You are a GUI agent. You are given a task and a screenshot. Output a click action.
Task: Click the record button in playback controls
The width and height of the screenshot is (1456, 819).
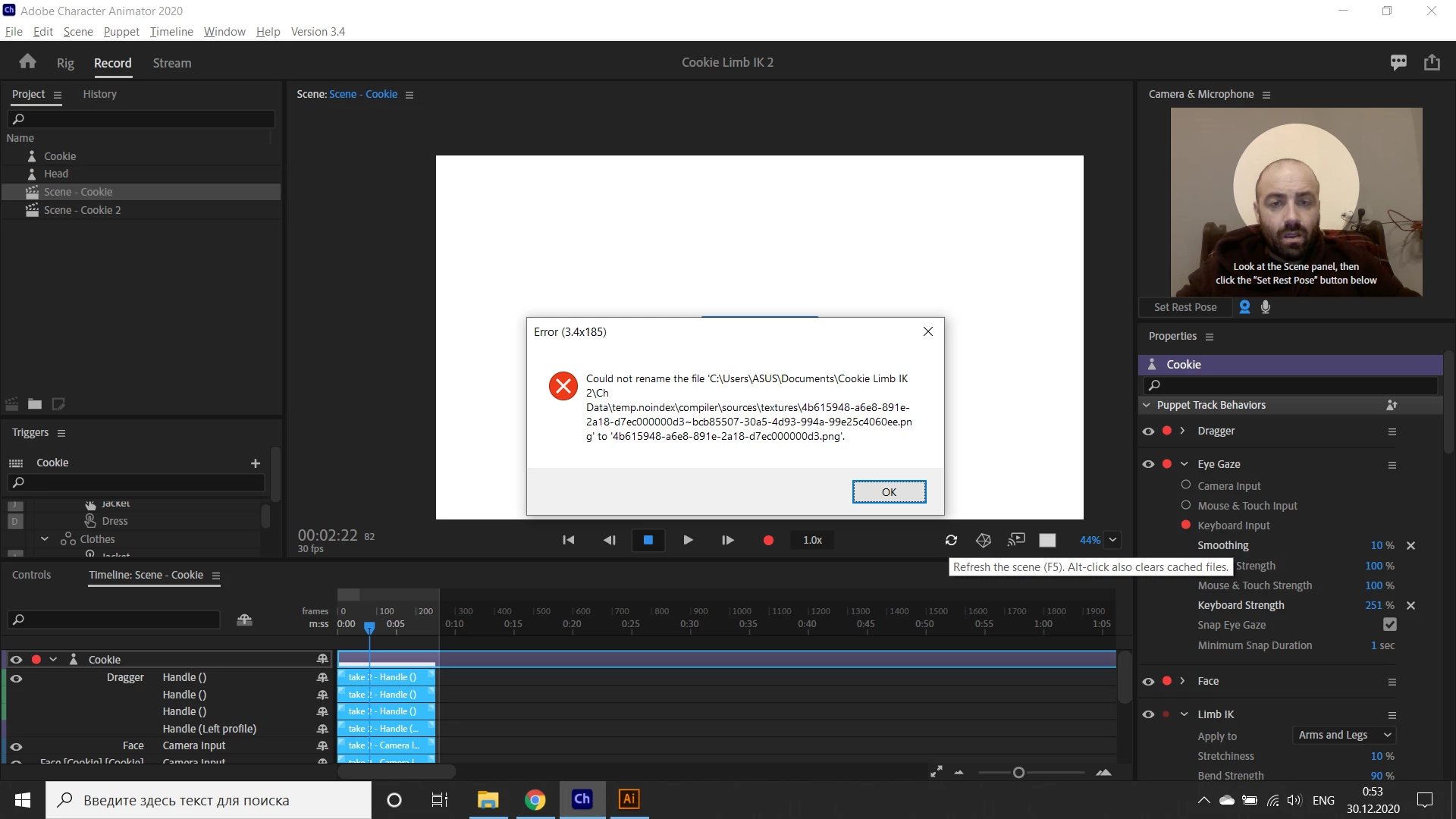click(768, 540)
